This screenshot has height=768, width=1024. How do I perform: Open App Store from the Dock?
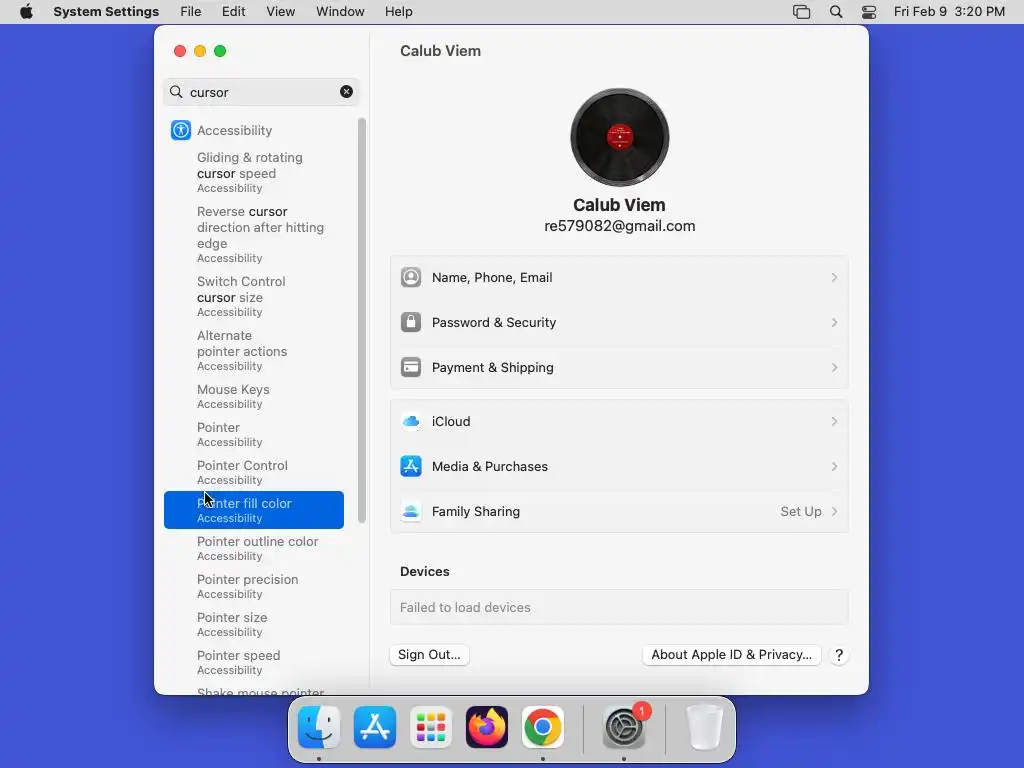tap(375, 727)
